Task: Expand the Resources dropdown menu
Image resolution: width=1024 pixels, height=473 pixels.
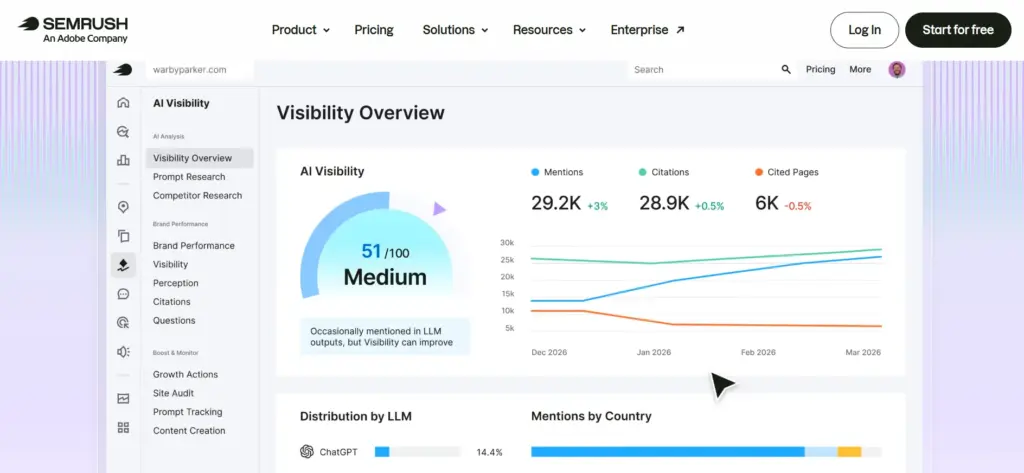Action: pyautogui.click(x=549, y=30)
